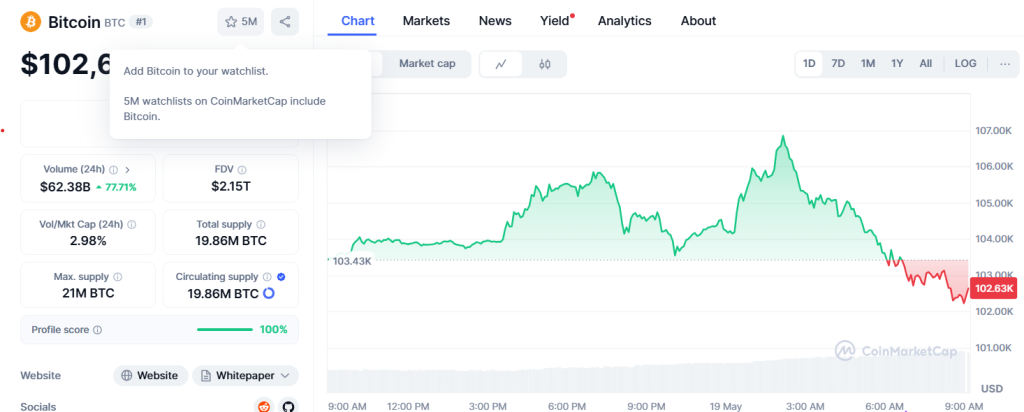Screen dimensions: 1024x412
Task: Open Bitcoin's Reddit social link
Action: (264, 406)
